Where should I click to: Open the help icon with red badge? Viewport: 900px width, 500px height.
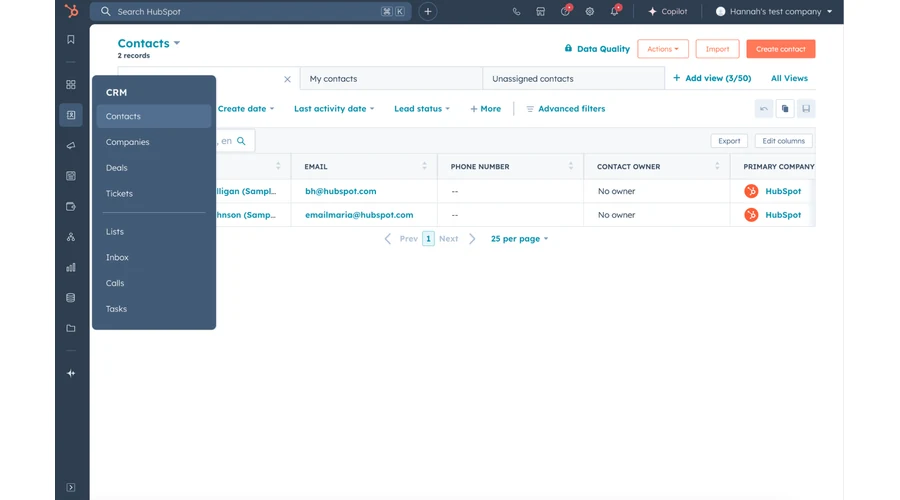(x=565, y=11)
